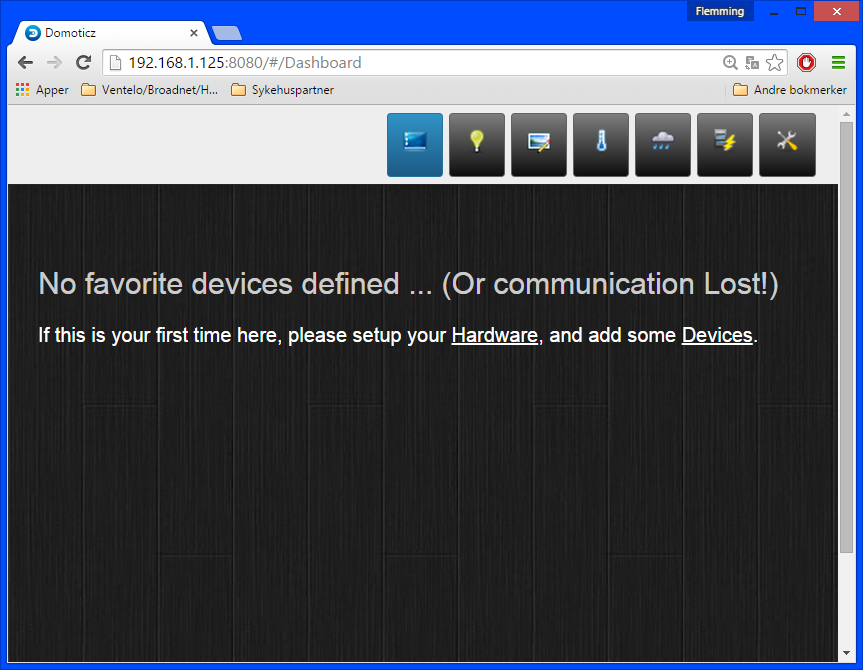Image resolution: width=863 pixels, height=670 pixels.
Task: Open the Temperature thermometer icon
Action: (x=601, y=145)
